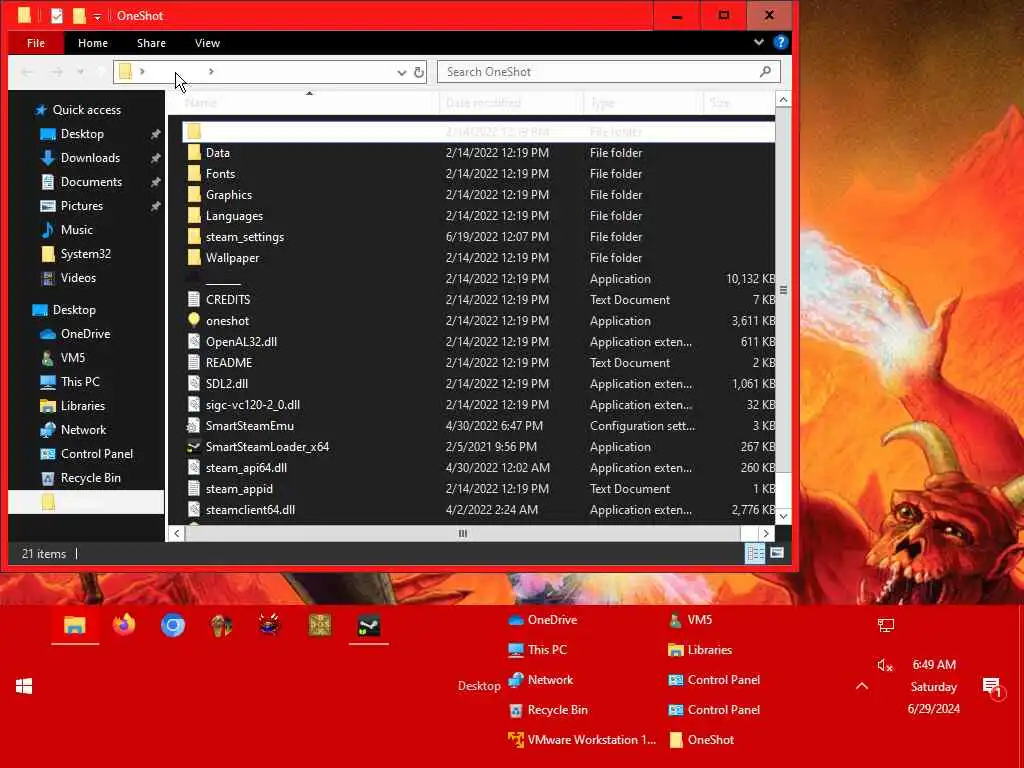This screenshot has width=1024, height=768.
Task: Select the OpenAL32.dll file icon
Action: pyautogui.click(x=194, y=341)
